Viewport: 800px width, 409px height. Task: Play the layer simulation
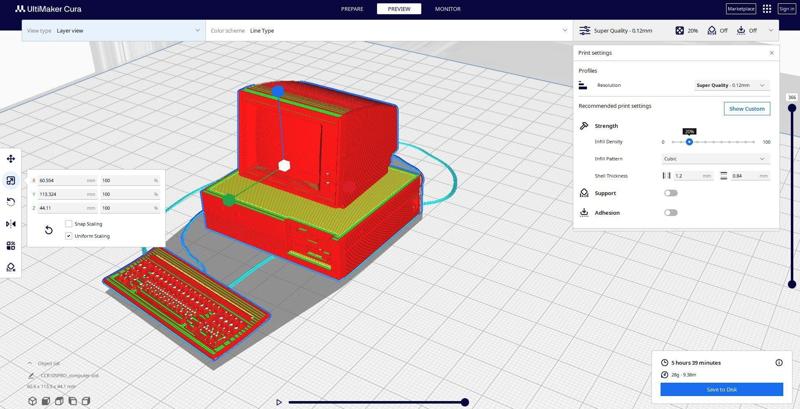pyautogui.click(x=279, y=402)
